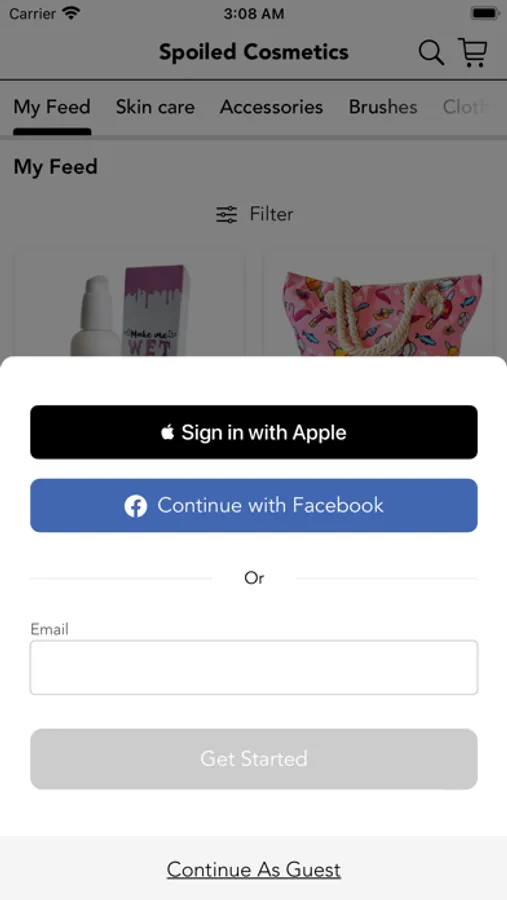Tap the Apple logo in sign-in button

168,432
